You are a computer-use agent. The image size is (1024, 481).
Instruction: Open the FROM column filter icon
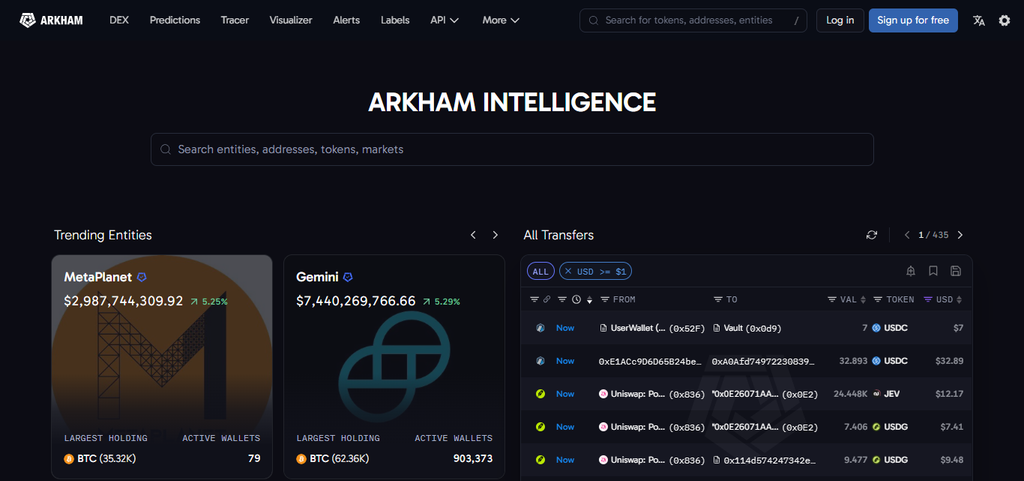(605, 300)
